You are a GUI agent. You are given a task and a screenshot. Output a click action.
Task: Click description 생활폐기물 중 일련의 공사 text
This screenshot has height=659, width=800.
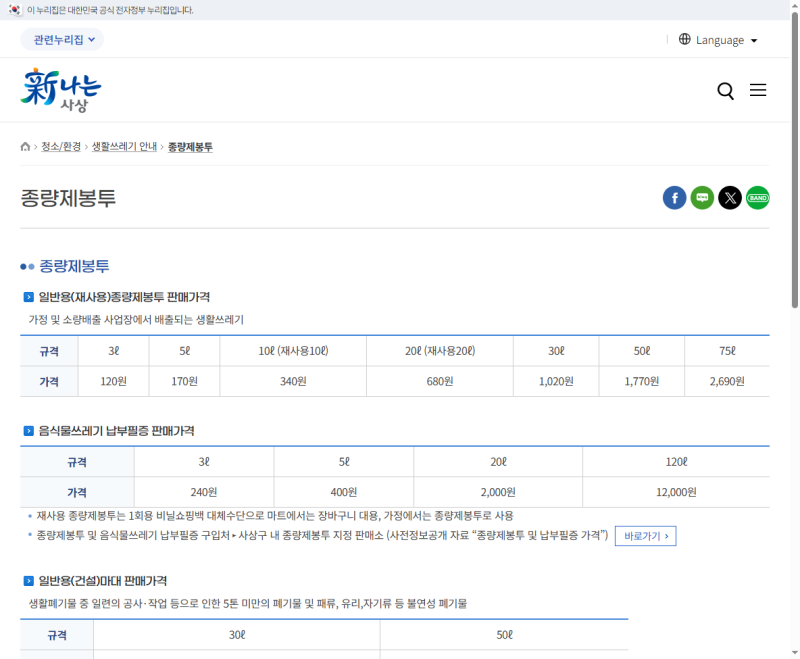tap(248, 604)
